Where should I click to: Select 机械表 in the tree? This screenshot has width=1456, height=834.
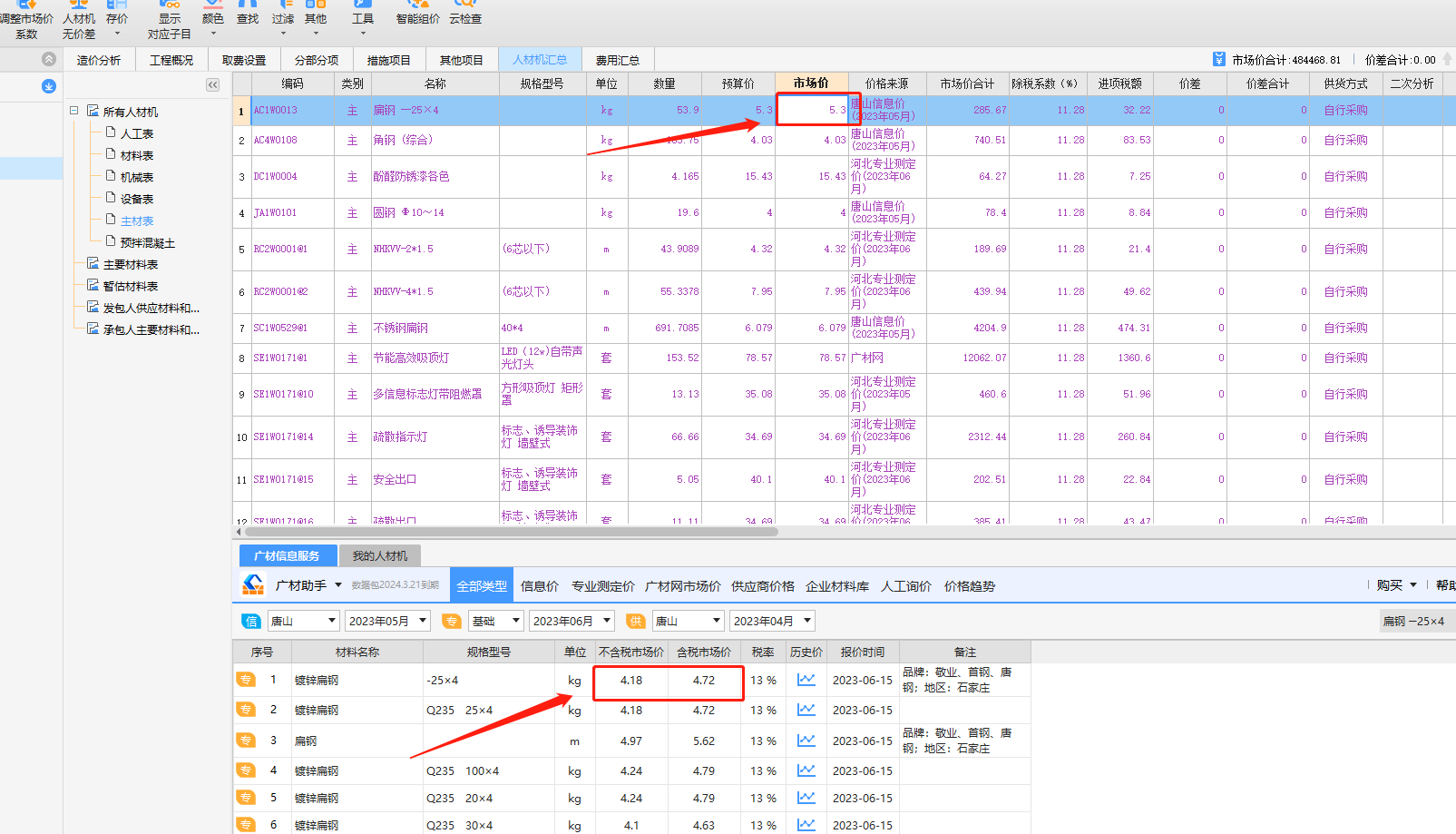(x=137, y=177)
